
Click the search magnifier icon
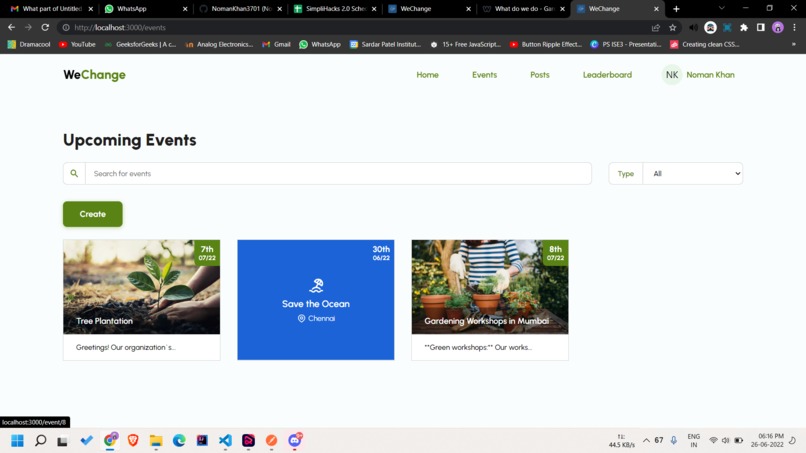[74, 173]
